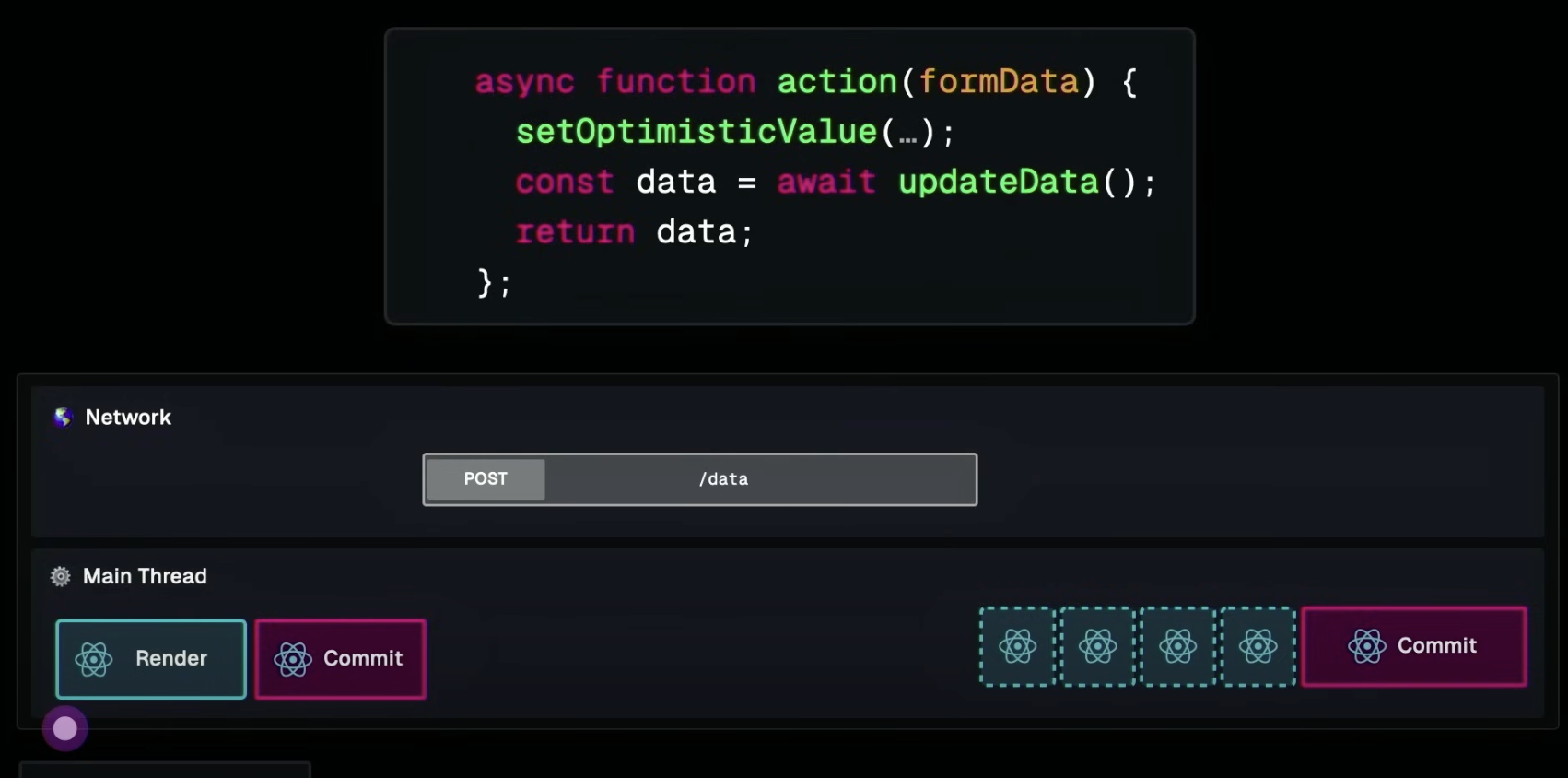Click the /data network request bar

700,479
